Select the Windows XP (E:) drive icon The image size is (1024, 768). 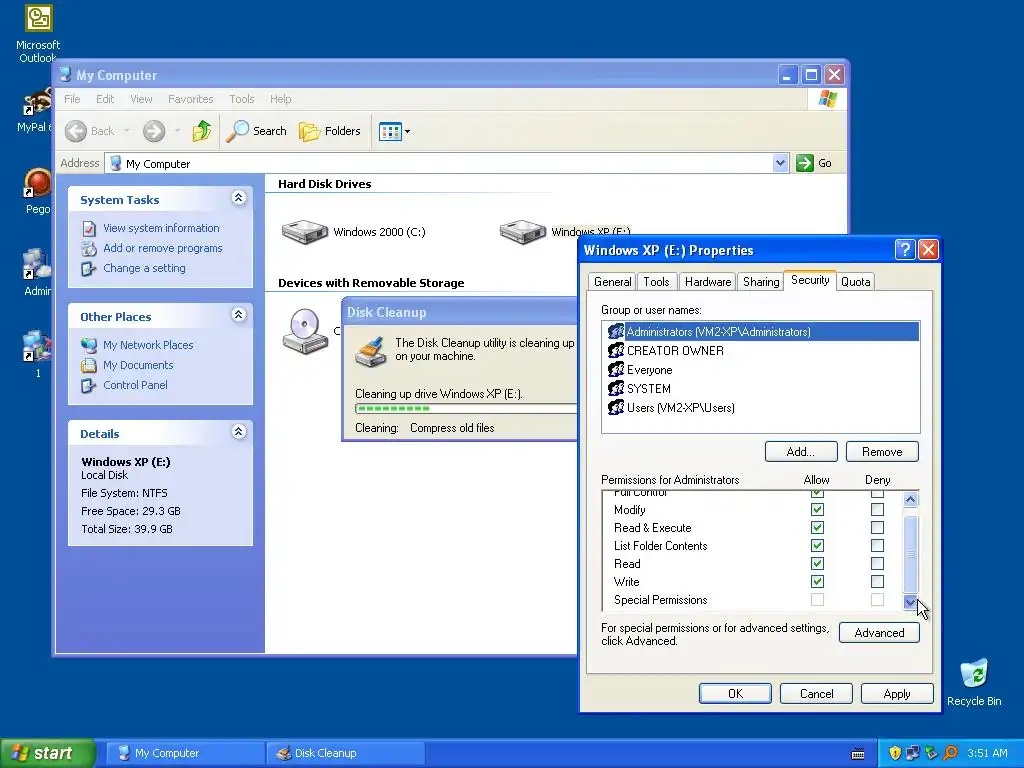(x=522, y=232)
